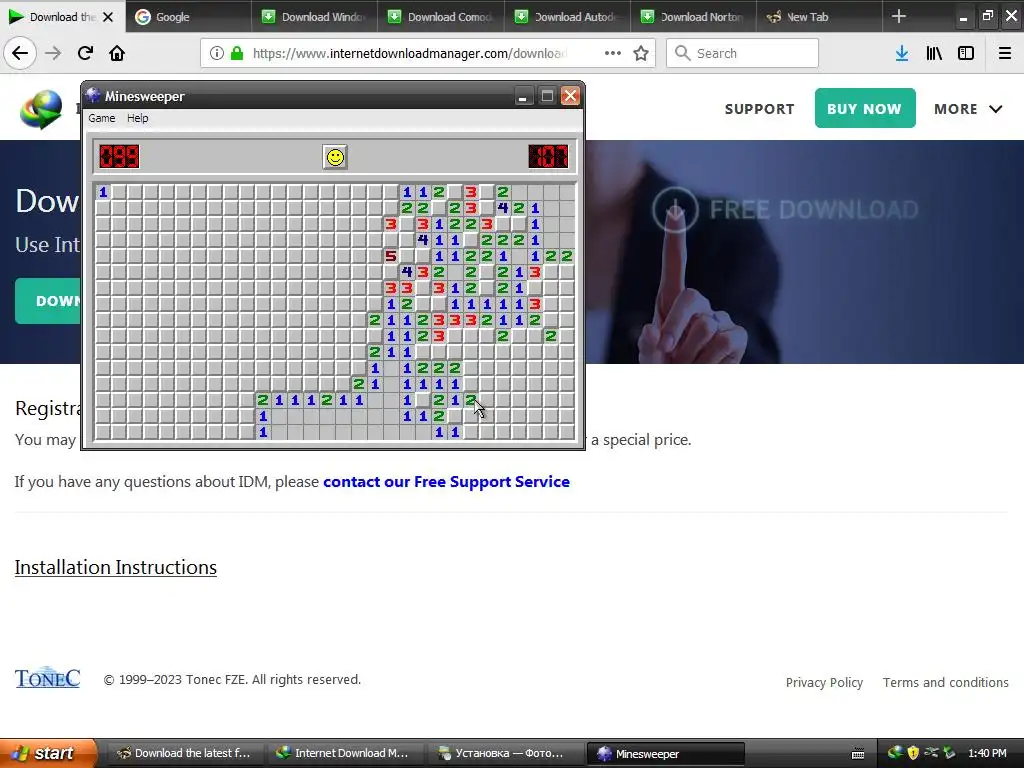Click the Tonec logo in the footer

pyautogui.click(x=48, y=679)
